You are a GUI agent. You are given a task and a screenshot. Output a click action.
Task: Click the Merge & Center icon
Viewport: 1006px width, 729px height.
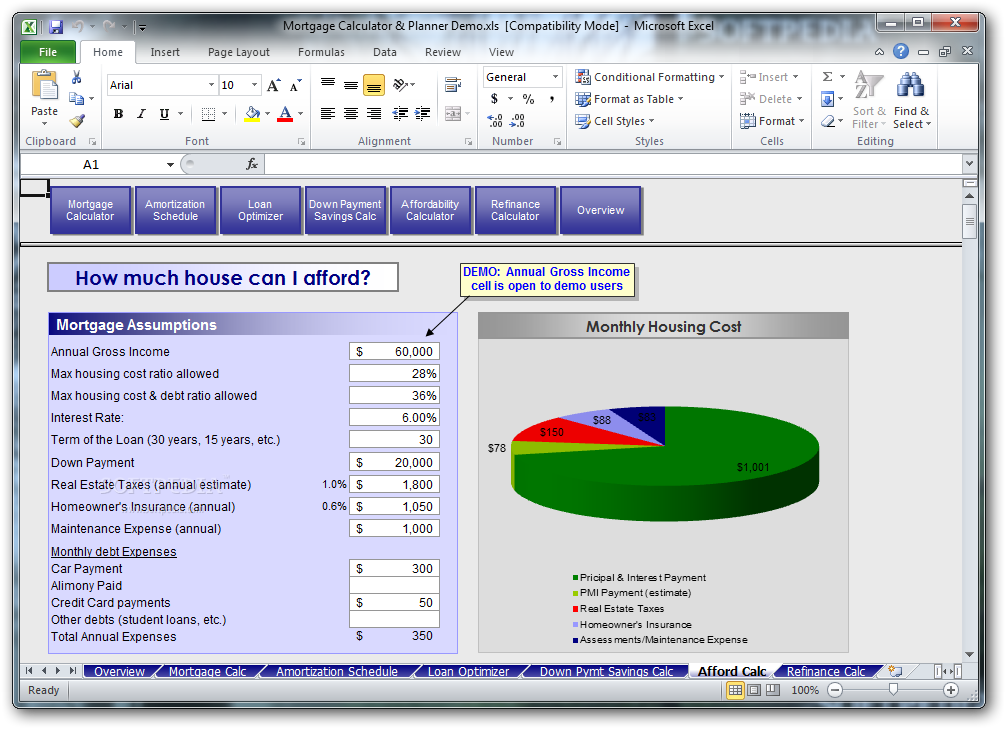pyautogui.click(x=453, y=114)
